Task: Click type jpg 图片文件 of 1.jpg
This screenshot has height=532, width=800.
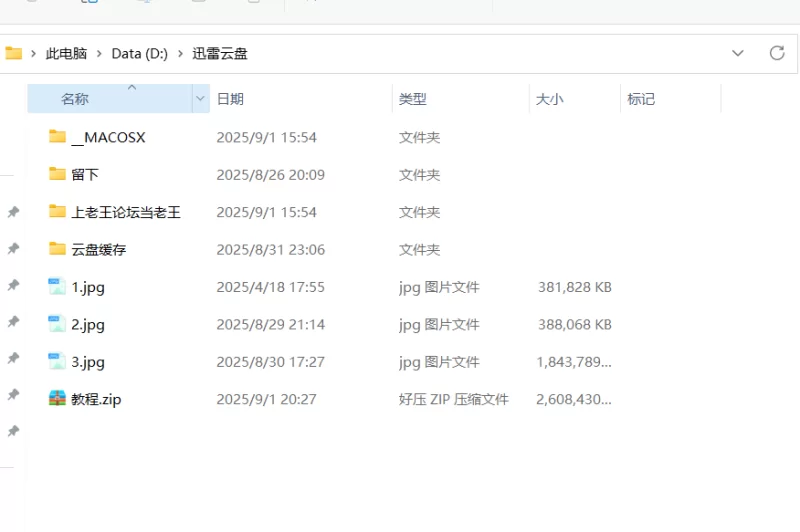Action: pyautogui.click(x=439, y=287)
